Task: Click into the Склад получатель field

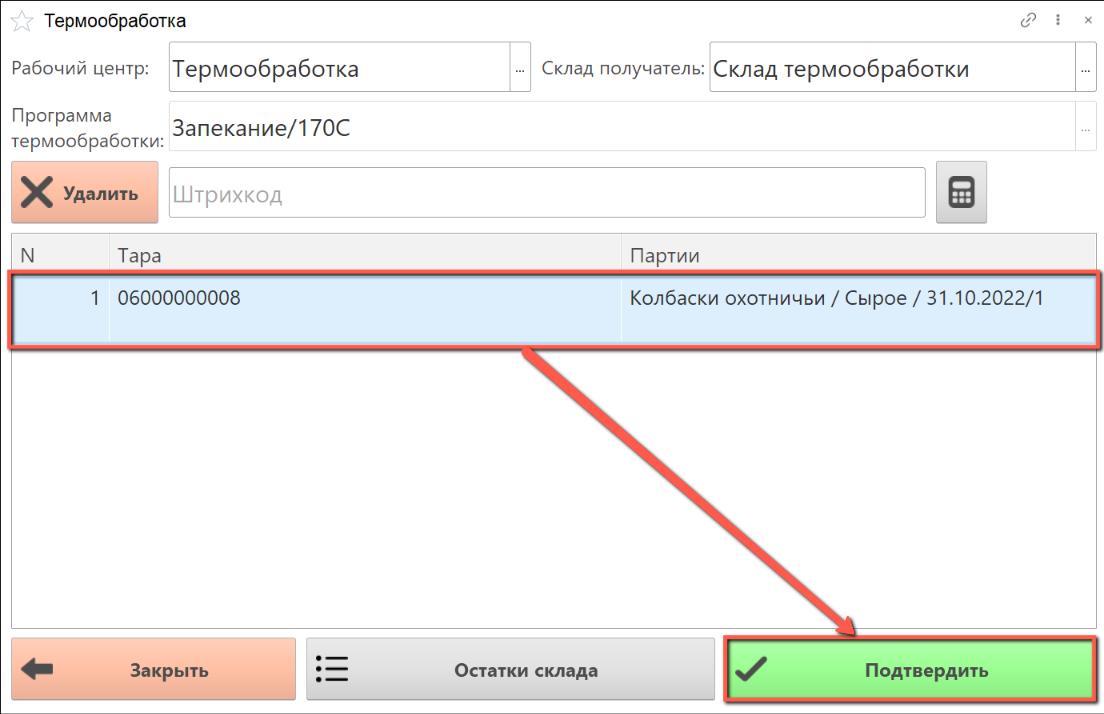Action: click(x=890, y=69)
